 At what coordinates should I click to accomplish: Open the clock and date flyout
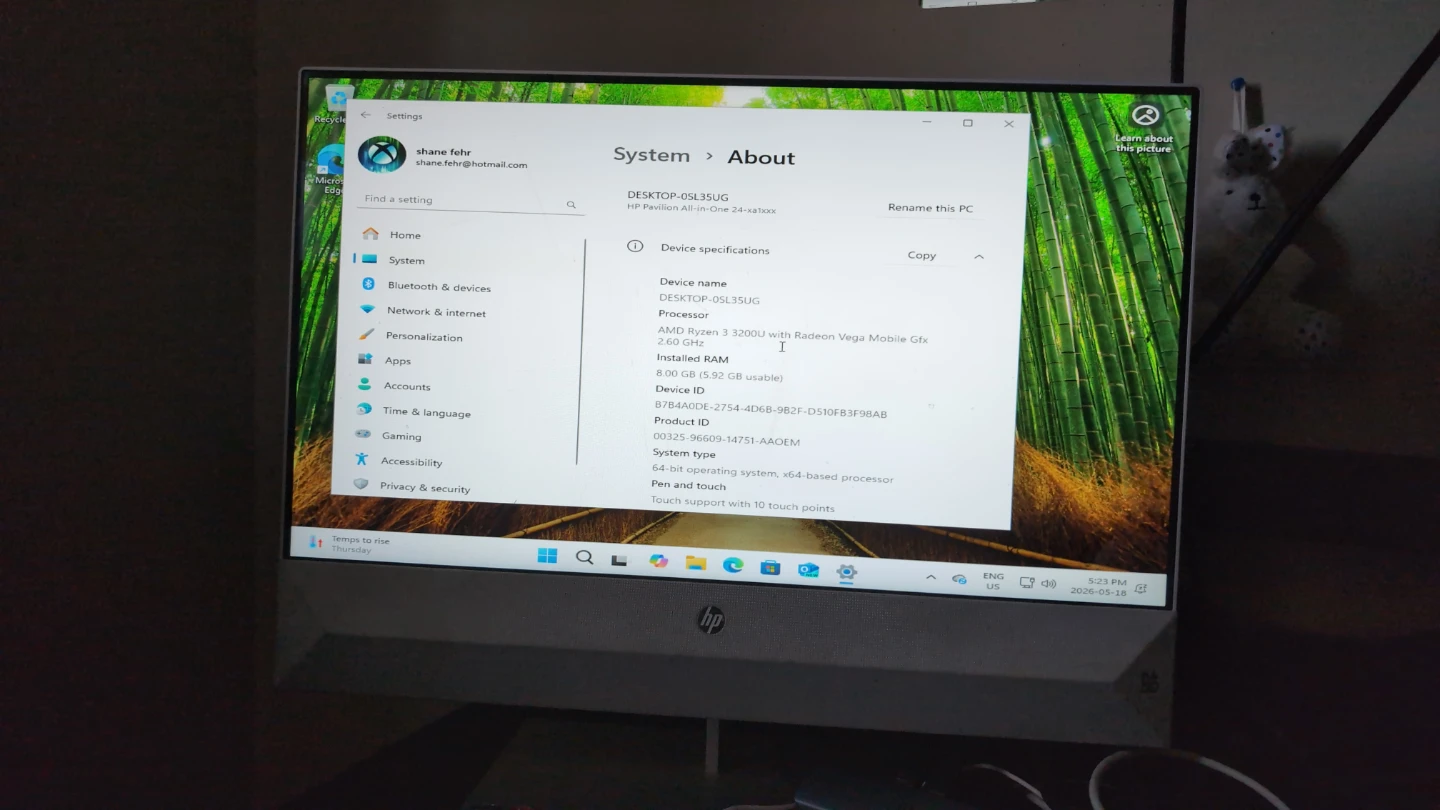click(1098, 586)
